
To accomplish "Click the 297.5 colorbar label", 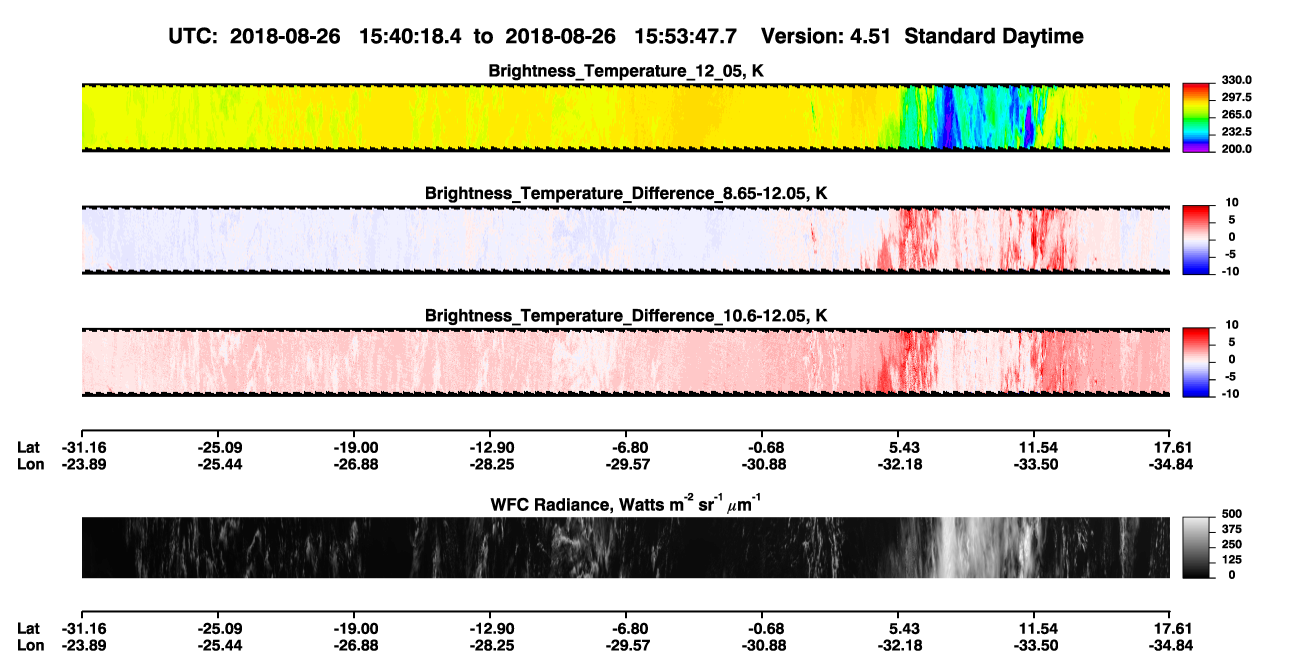I will pos(1234,97).
